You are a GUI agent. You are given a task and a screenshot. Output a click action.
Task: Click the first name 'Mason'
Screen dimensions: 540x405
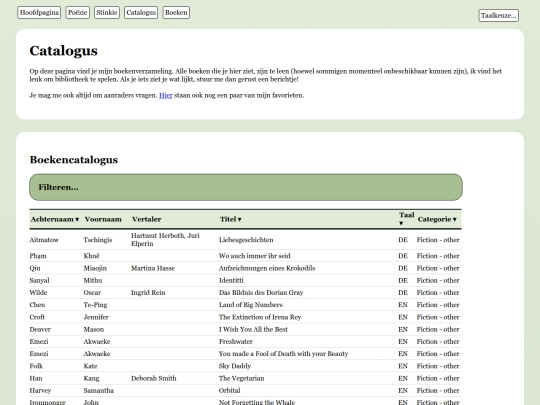click(94, 329)
